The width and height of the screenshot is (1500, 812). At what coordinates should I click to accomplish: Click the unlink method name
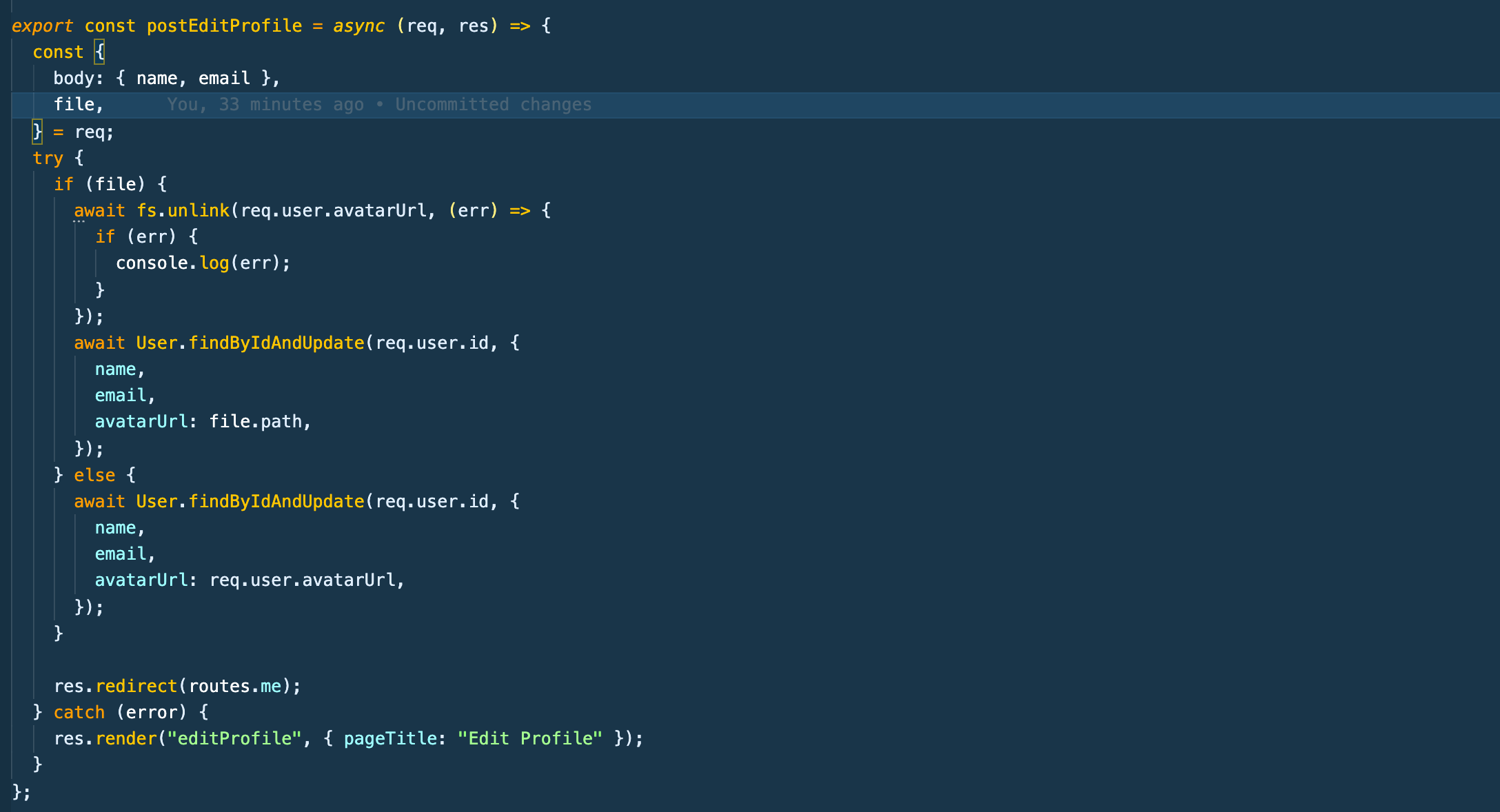click(199, 211)
